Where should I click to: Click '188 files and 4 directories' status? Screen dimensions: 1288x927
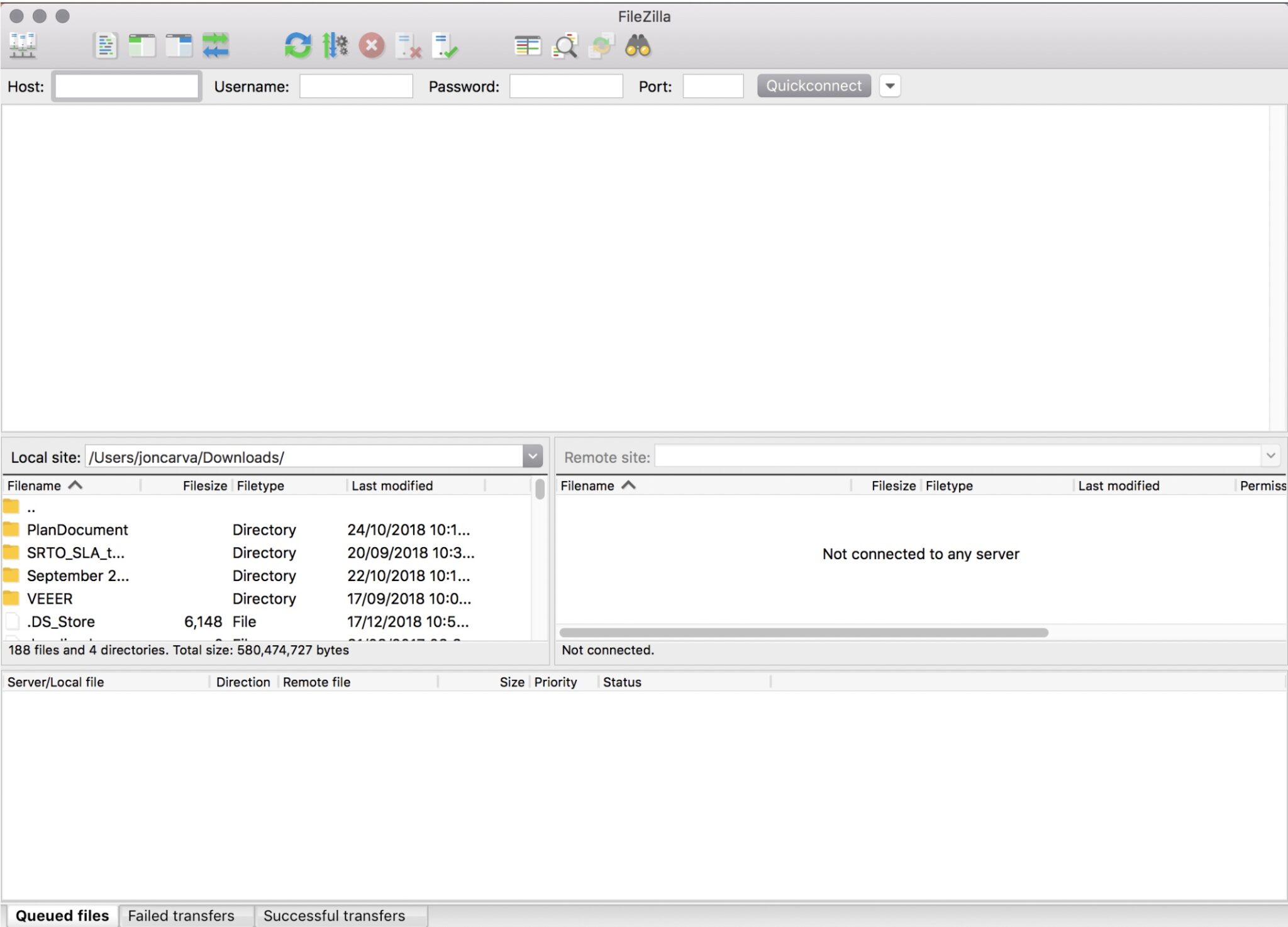[179, 650]
